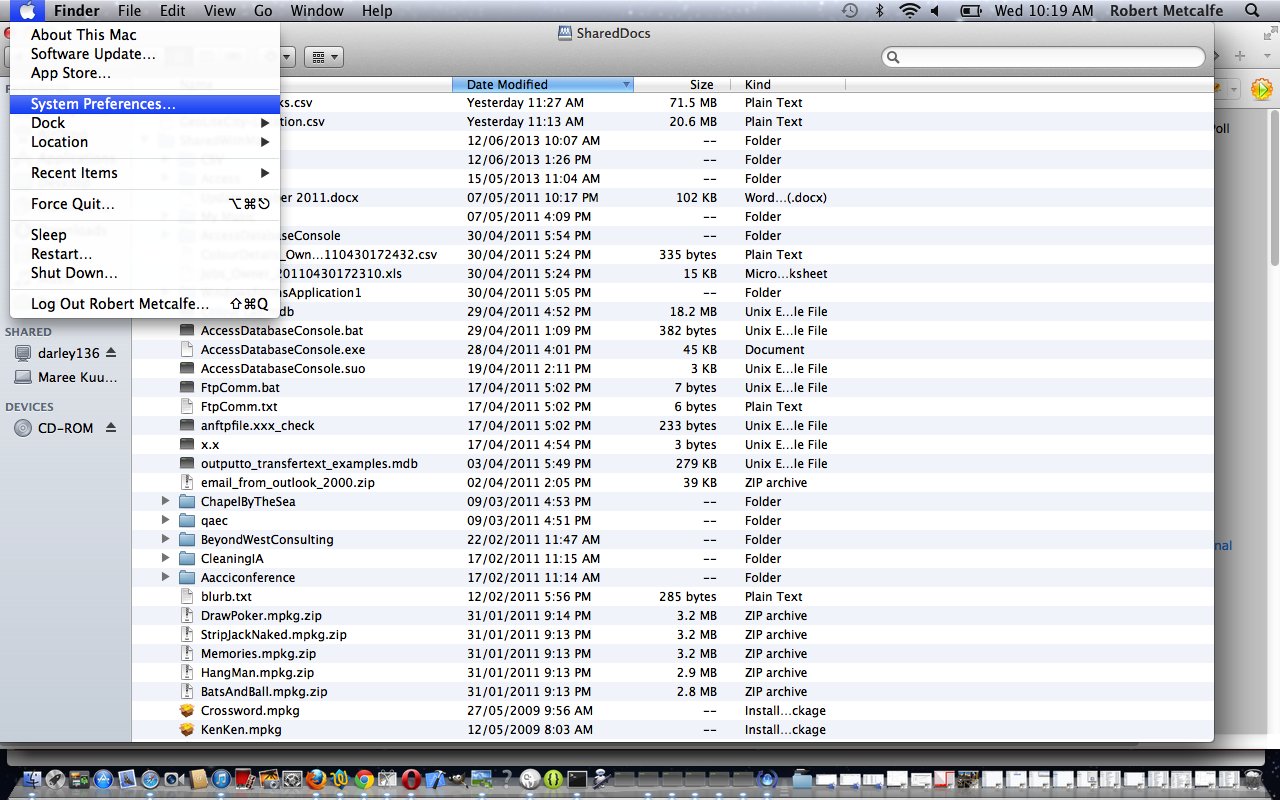Open the arrange-by dropdown in the Finder toolbar
Viewport: 1280px width, 800px height.
[324, 57]
